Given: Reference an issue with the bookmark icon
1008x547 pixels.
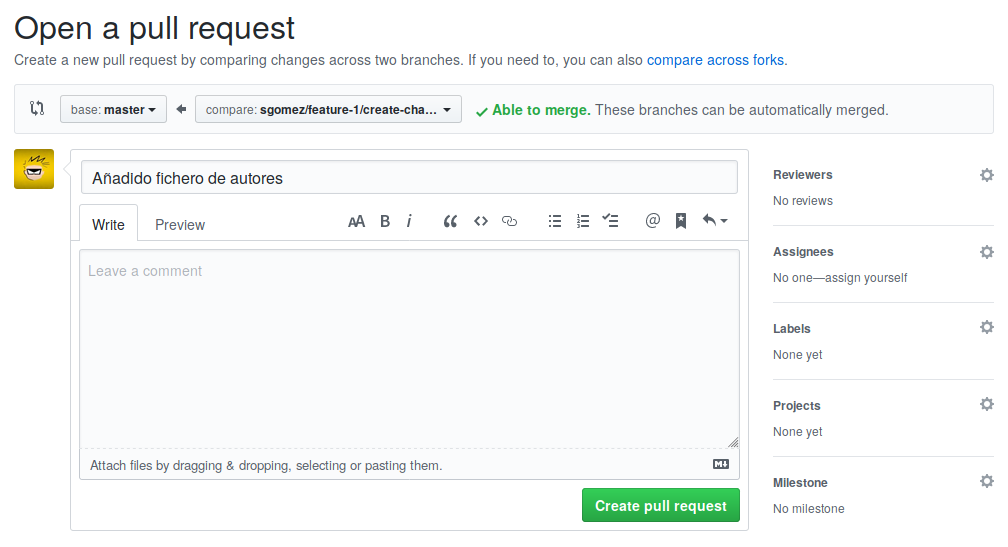Looking at the screenshot, I should click(x=681, y=221).
